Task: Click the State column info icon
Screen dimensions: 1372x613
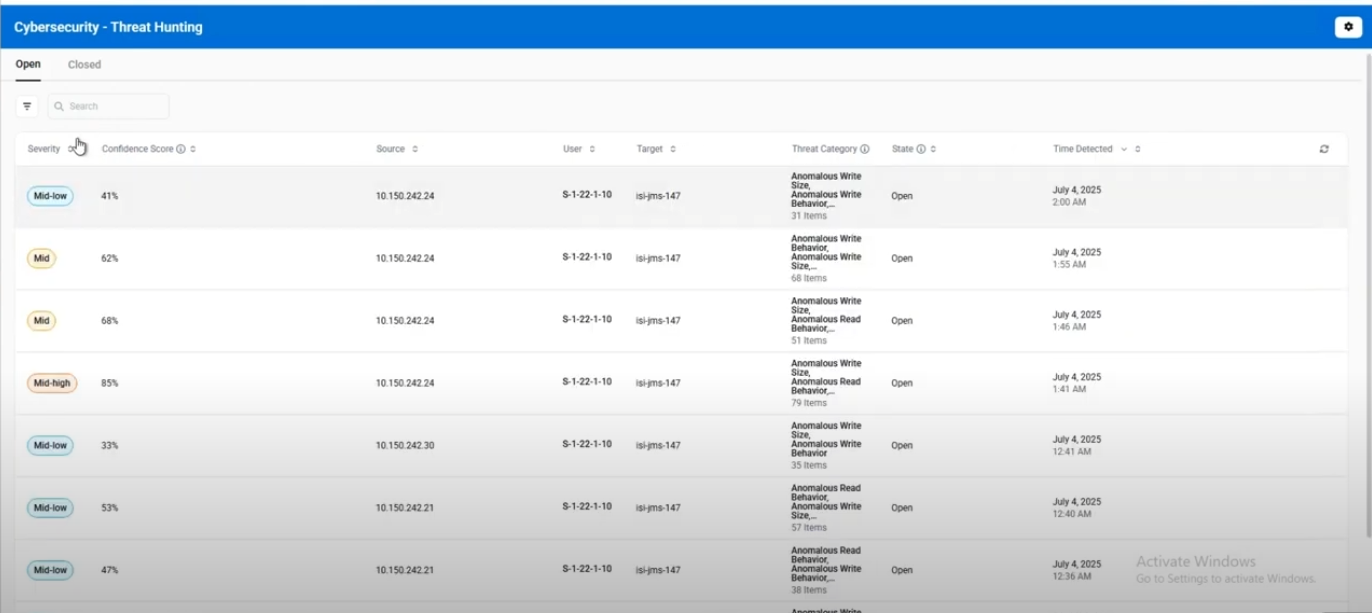Action: pyautogui.click(x=921, y=149)
